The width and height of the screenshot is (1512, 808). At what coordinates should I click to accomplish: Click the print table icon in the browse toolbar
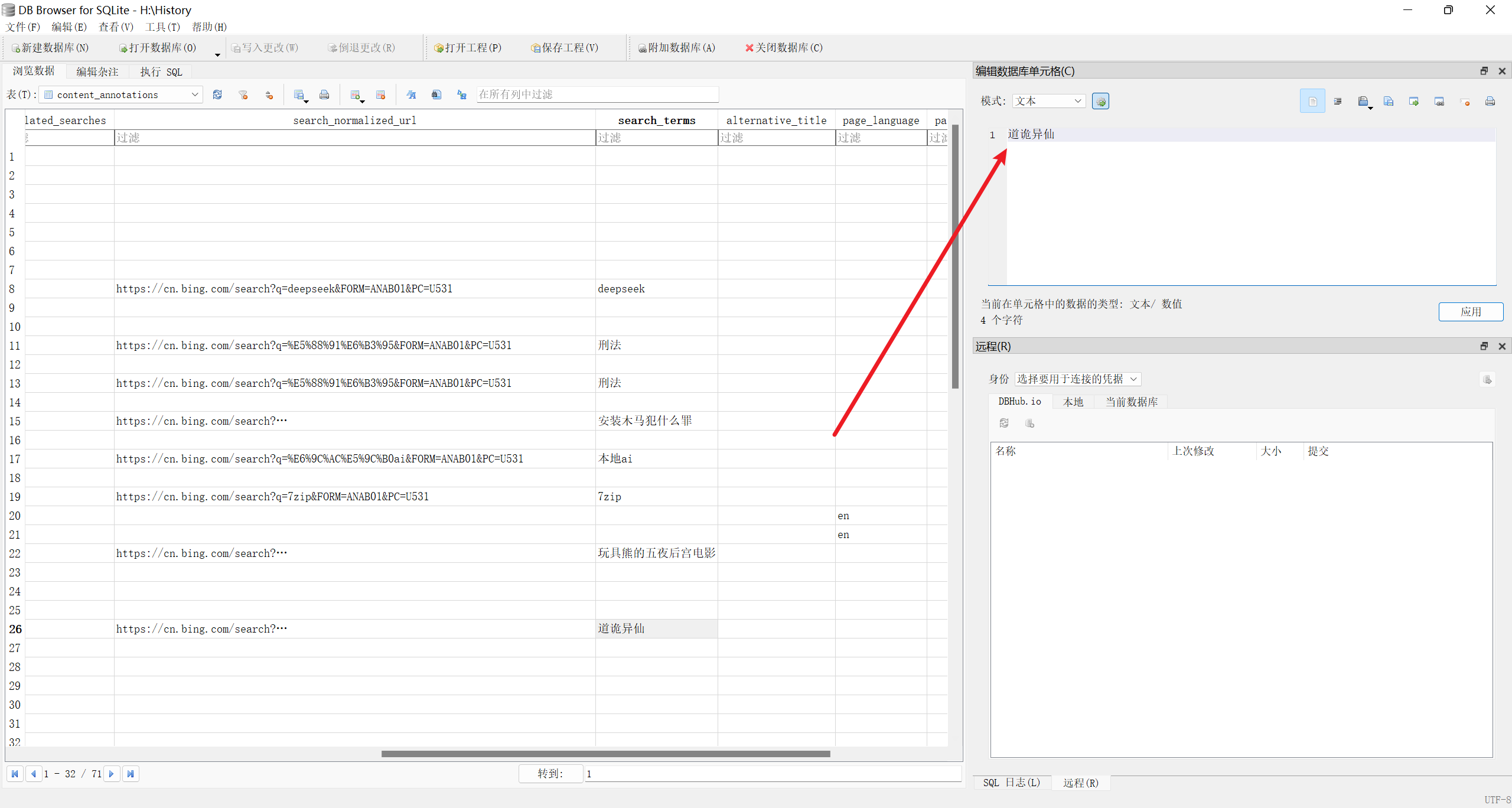[x=324, y=95]
